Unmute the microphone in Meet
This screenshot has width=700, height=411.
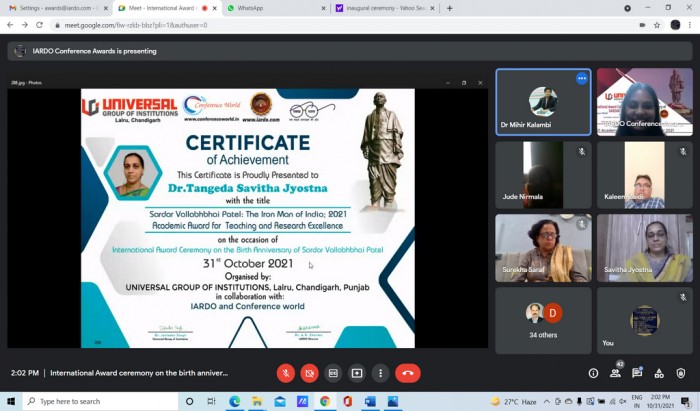click(x=285, y=373)
